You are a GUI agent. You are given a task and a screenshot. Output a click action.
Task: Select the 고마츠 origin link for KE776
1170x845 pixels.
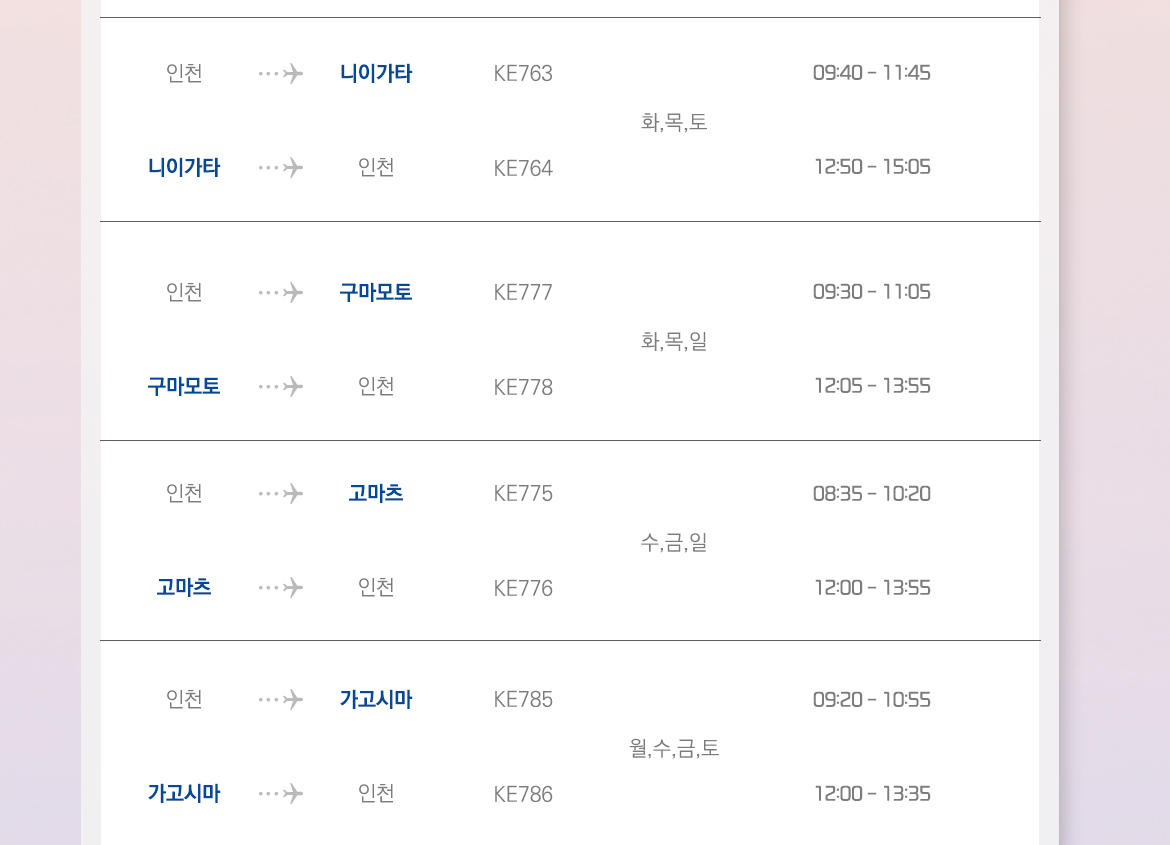[184, 587]
